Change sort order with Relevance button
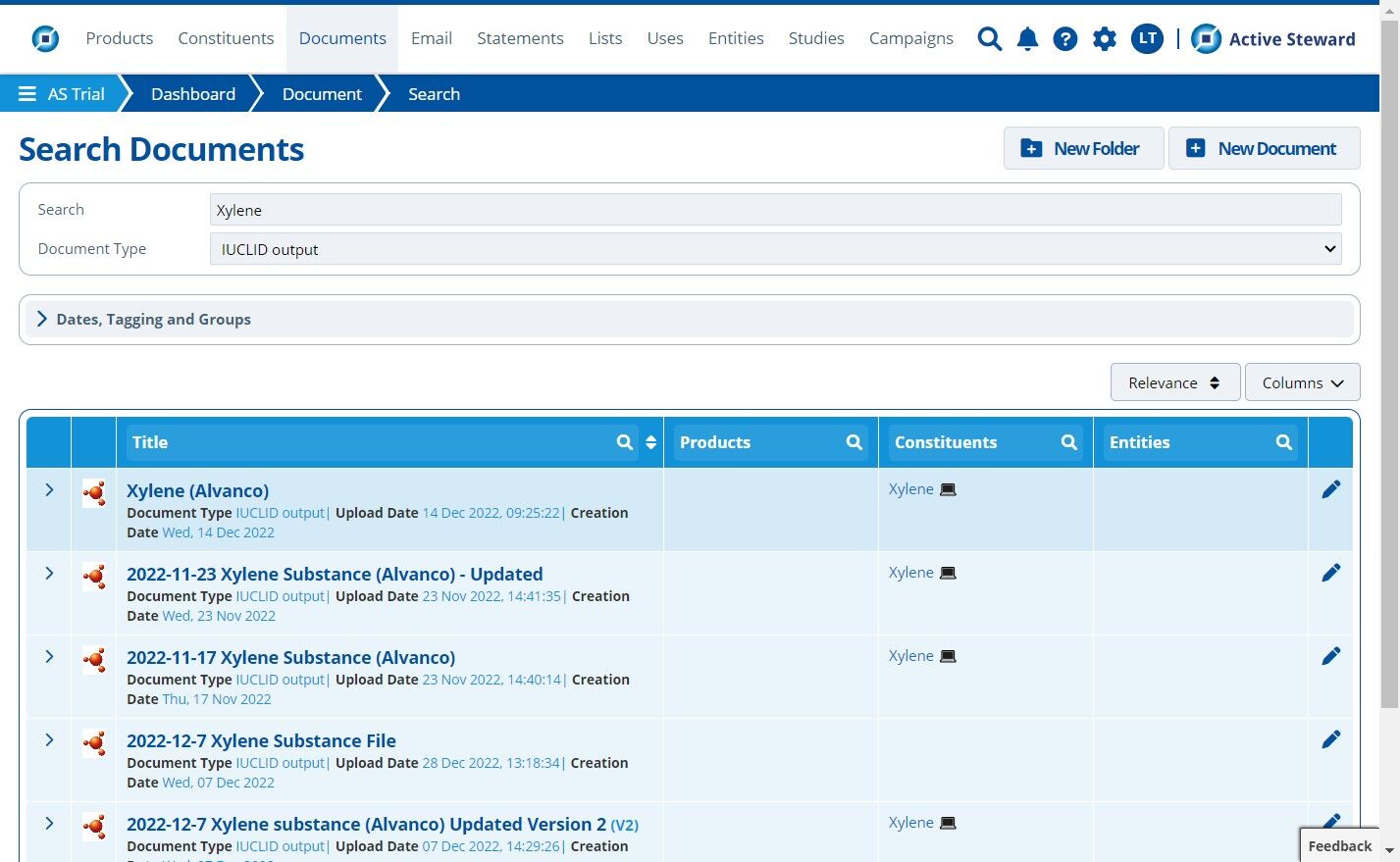The image size is (1400, 862). coord(1174,382)
